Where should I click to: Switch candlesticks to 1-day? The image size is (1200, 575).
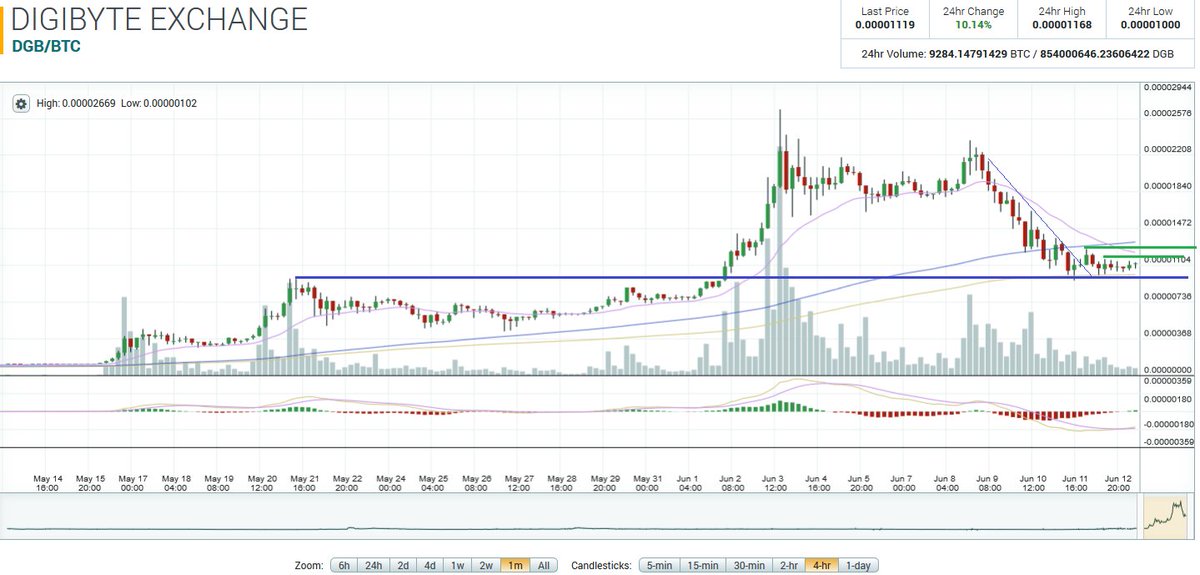click(857, 565)
